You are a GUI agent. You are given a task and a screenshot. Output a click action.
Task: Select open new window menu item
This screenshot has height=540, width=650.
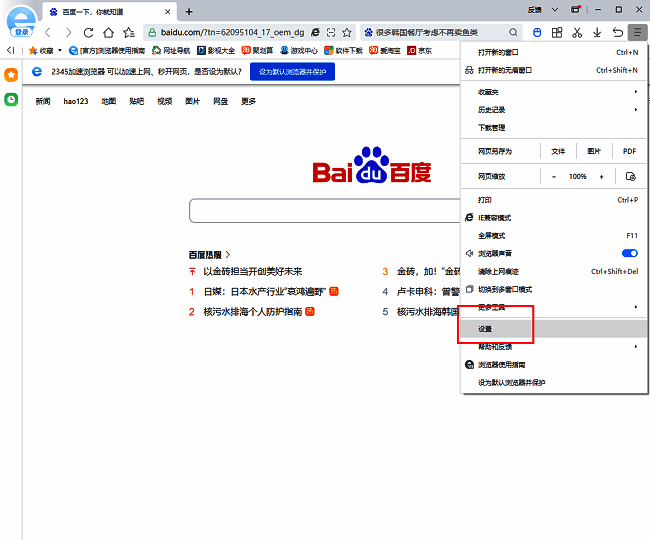click(553, 52)
